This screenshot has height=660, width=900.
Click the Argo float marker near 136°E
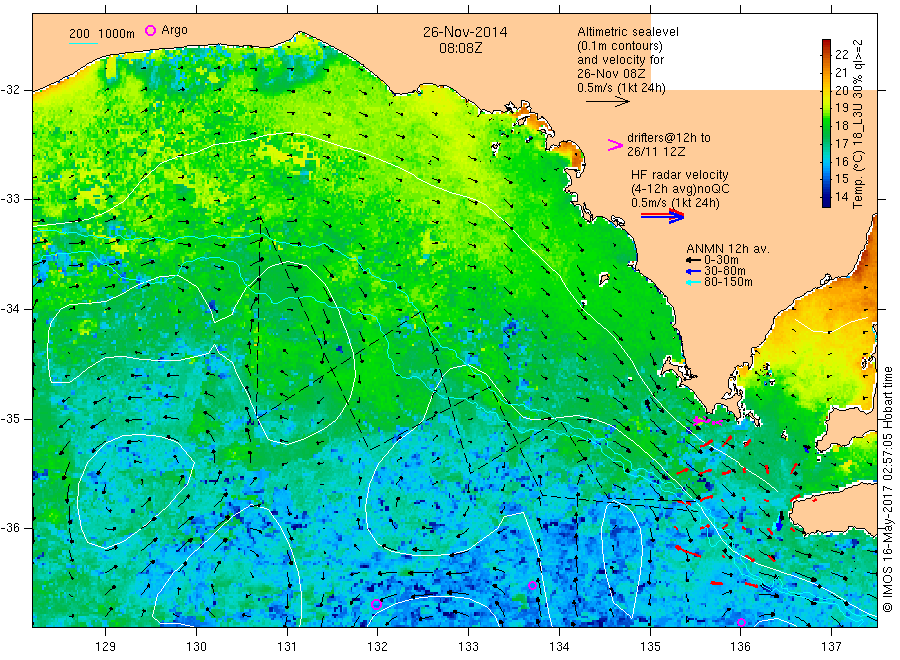pos(741,623)
